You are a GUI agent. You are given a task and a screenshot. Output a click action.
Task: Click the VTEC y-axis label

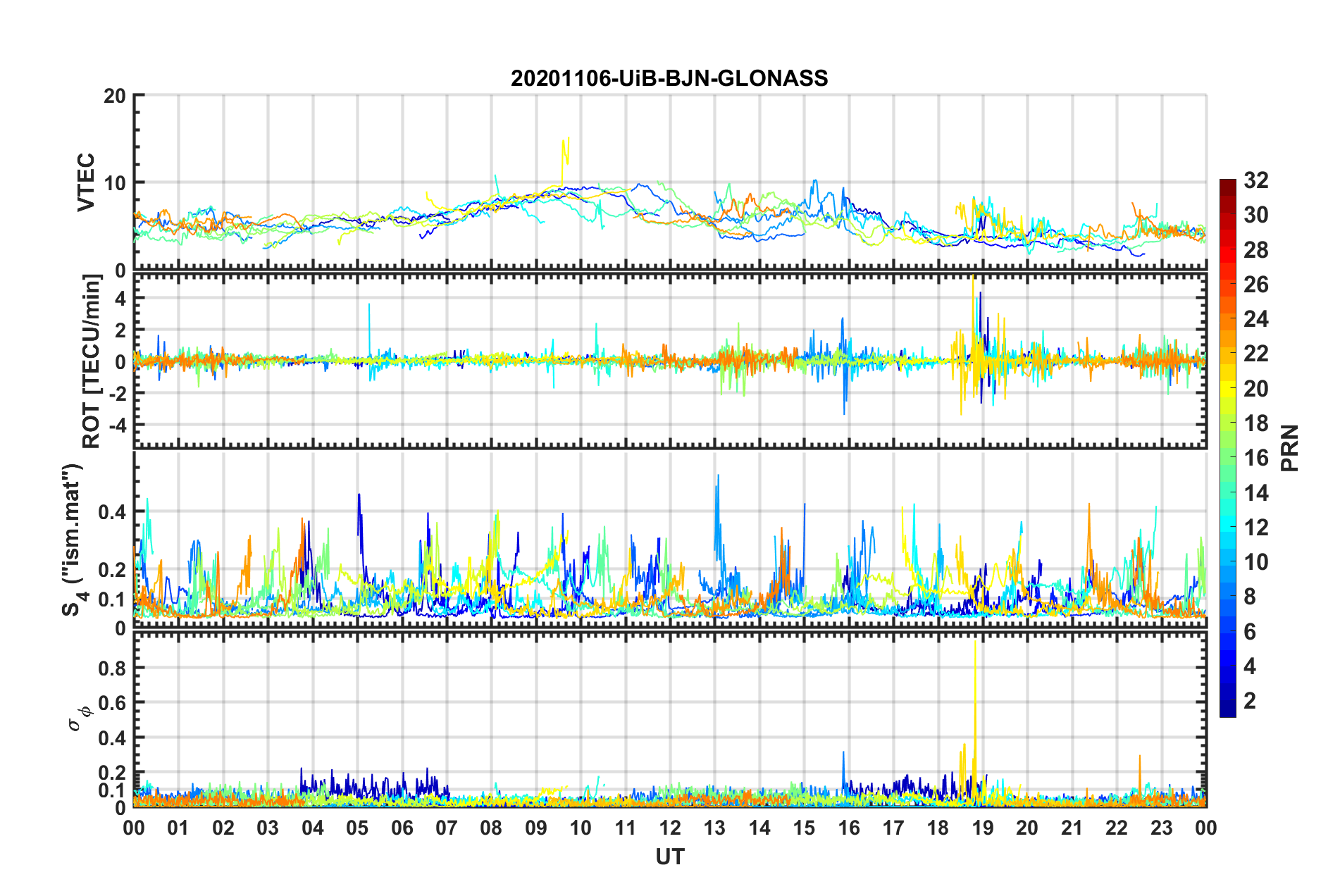pos(86,182)
